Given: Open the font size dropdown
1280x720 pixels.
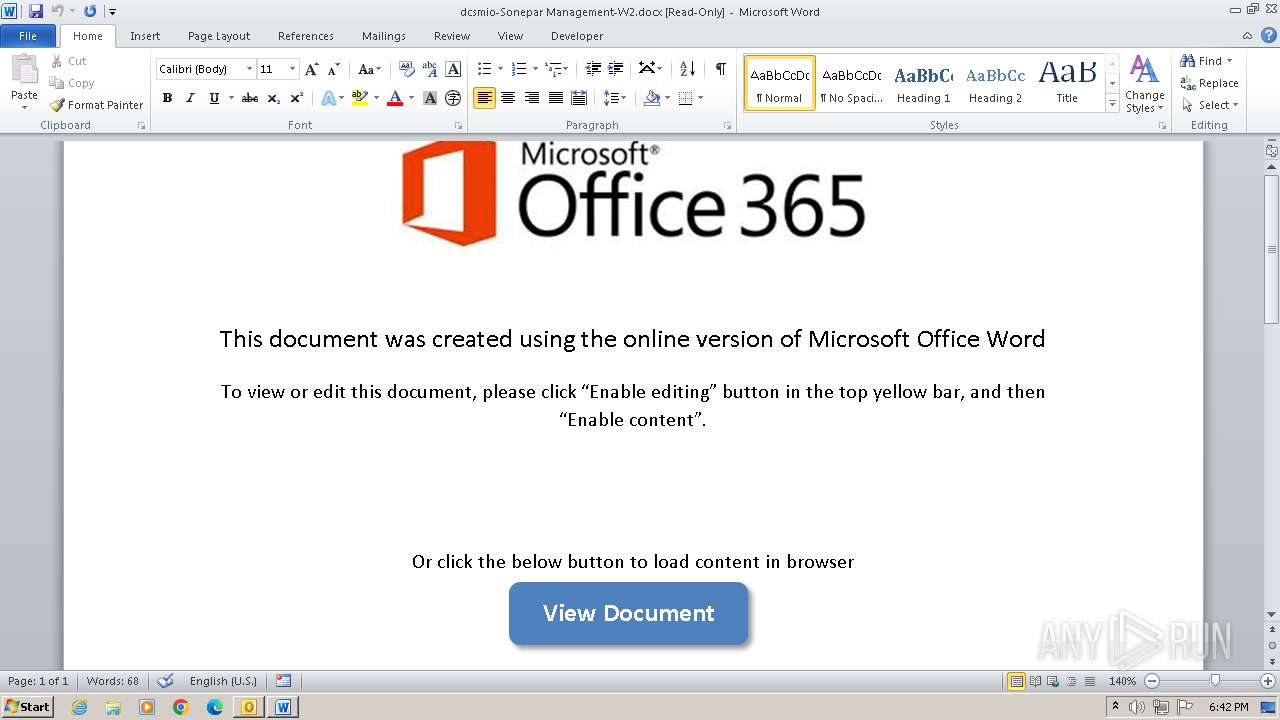Looking at the screenshot, I should tap(292, 69).
